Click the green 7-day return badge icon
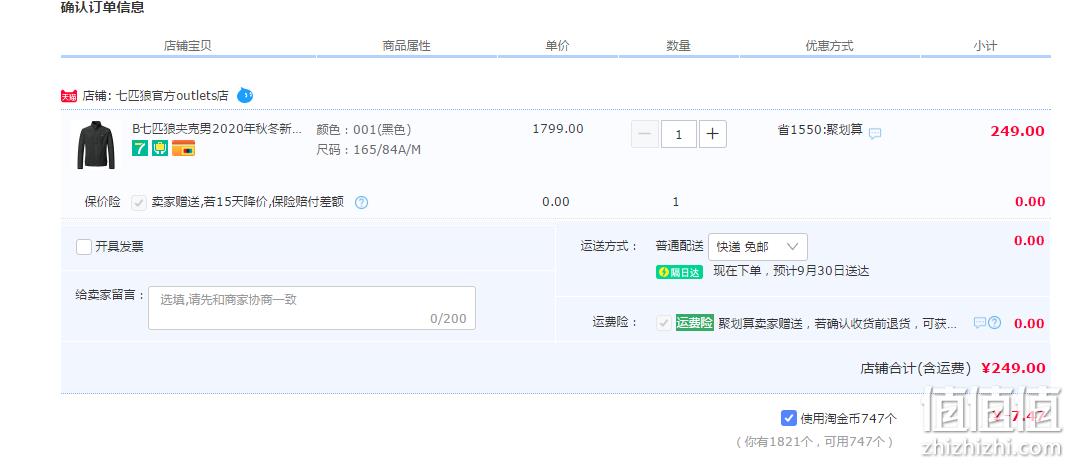The width and height of the screenshot is (1071, 465). 140,147
